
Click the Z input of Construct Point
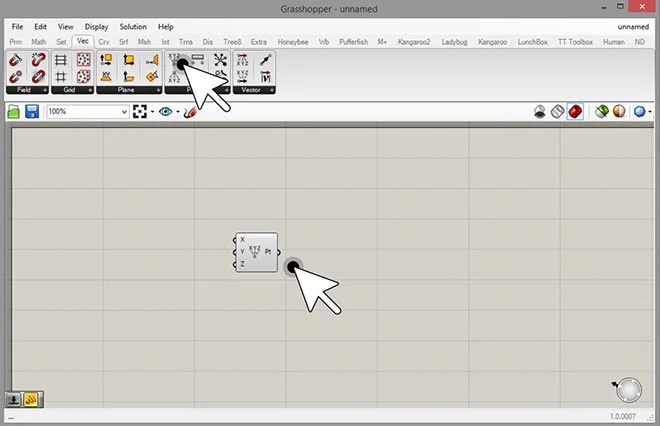(240, 264)
